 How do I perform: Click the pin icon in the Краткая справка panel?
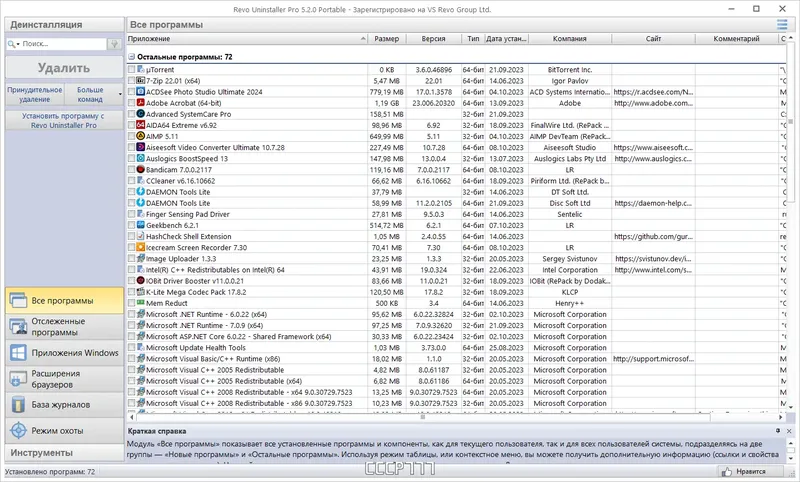coord(778,431)
